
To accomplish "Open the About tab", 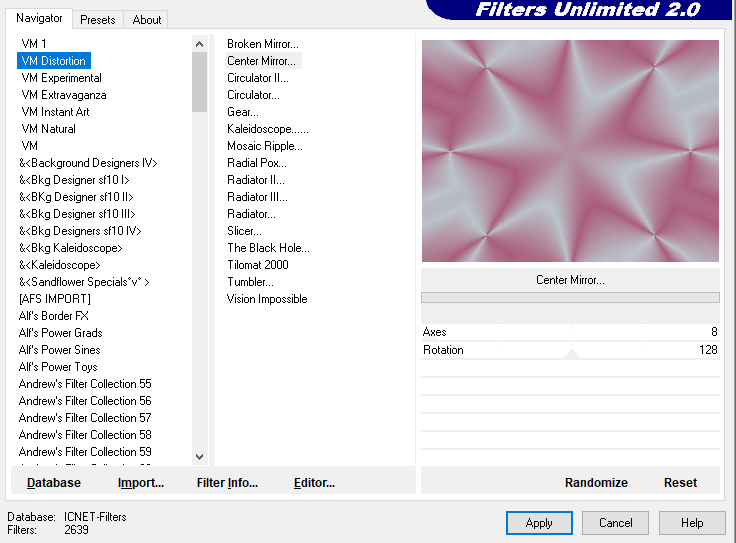I will coord(147,19).
